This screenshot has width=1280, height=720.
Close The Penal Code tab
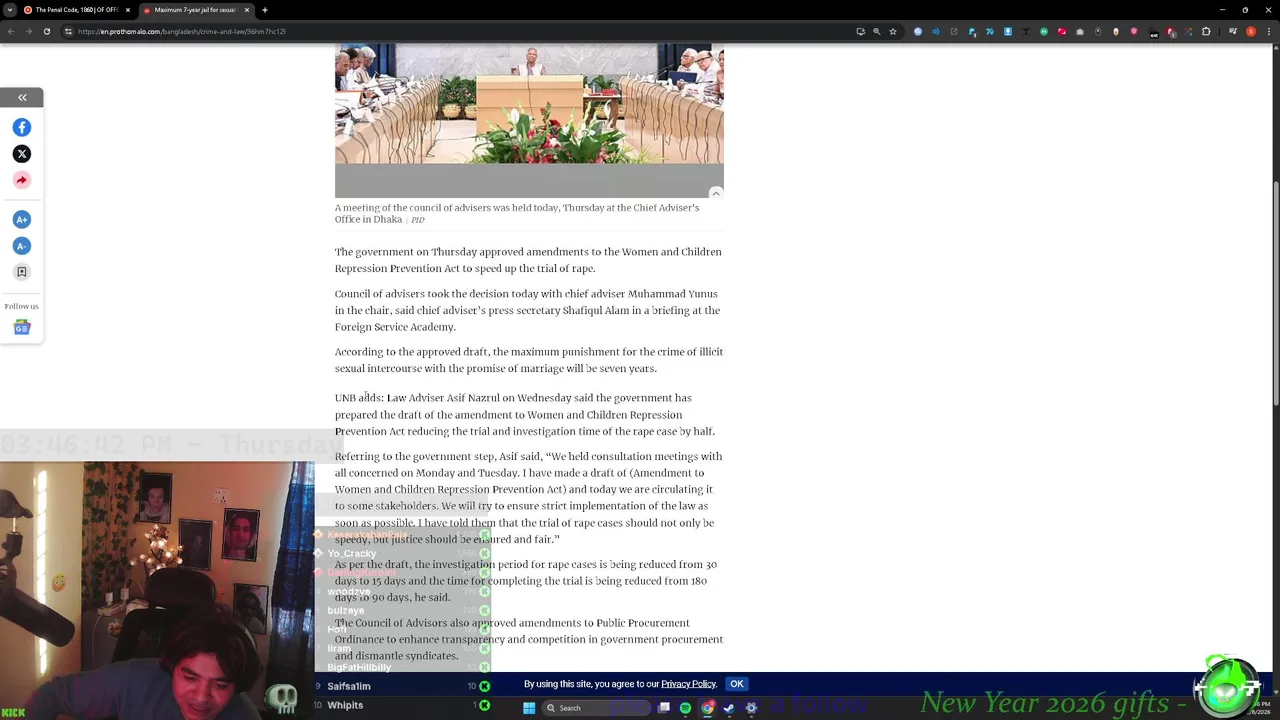point(128,10)
